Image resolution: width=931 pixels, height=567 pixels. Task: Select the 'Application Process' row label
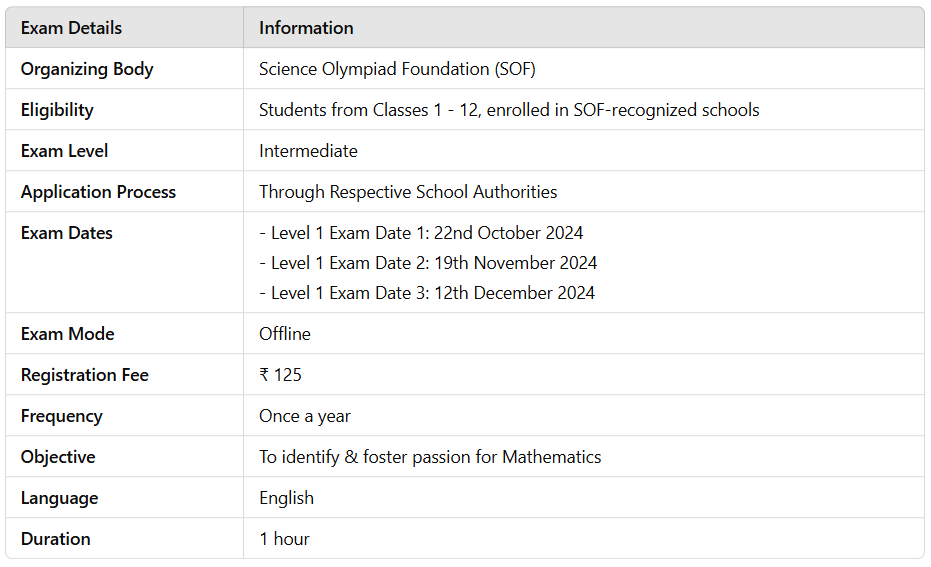coord(98,192)
